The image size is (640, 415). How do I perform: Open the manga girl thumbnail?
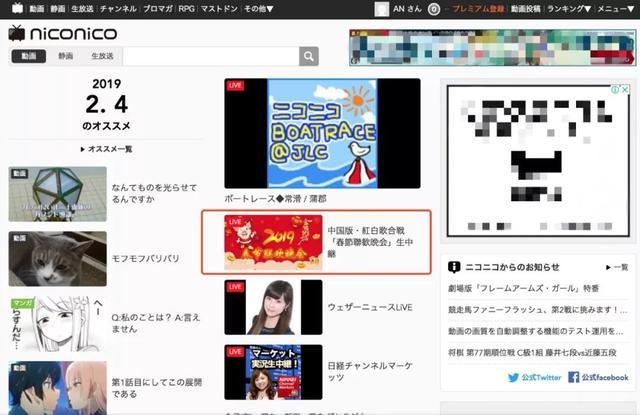(x=58, y=324)
